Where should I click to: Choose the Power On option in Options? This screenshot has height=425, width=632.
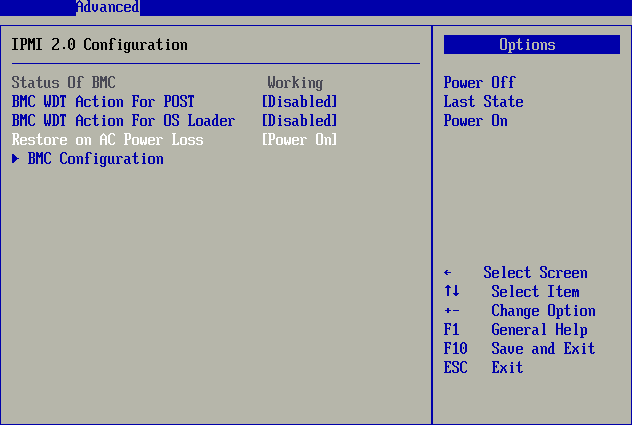pyautogui.click(x=475, y=121)
